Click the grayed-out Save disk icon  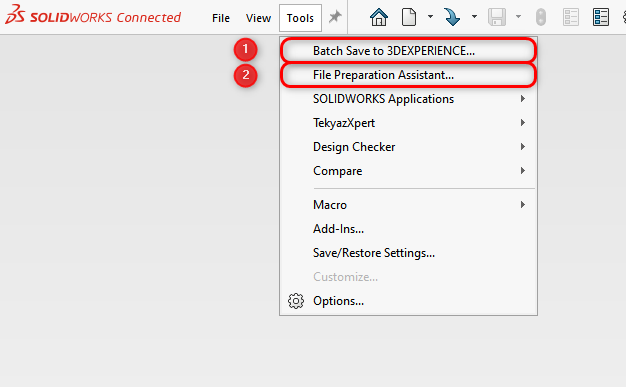coord(497,17)
